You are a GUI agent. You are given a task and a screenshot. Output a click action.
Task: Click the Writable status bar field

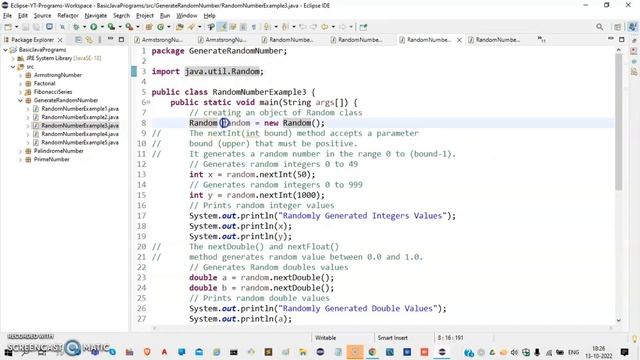[x=326, y=338]
